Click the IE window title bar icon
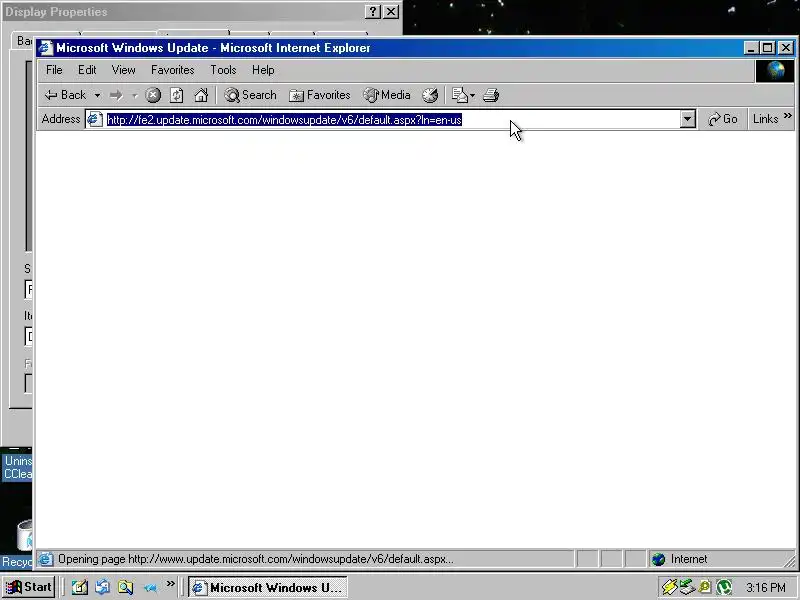The width and height of the screenshot is (800, 600). pos(45,48)
